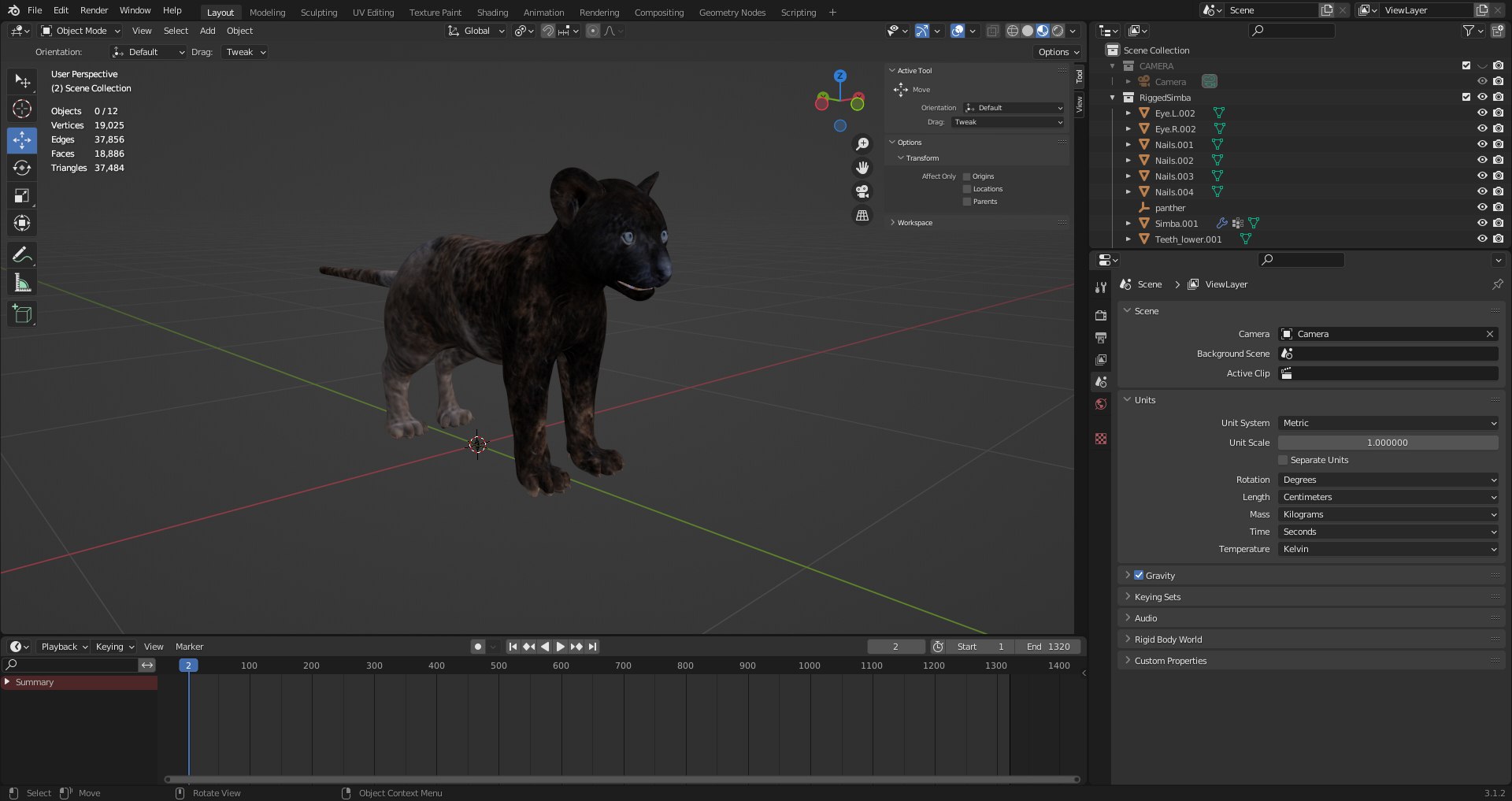Enable Affect Only Origins checkbox
1512x801 pixels.
click(x=967, y=176)
